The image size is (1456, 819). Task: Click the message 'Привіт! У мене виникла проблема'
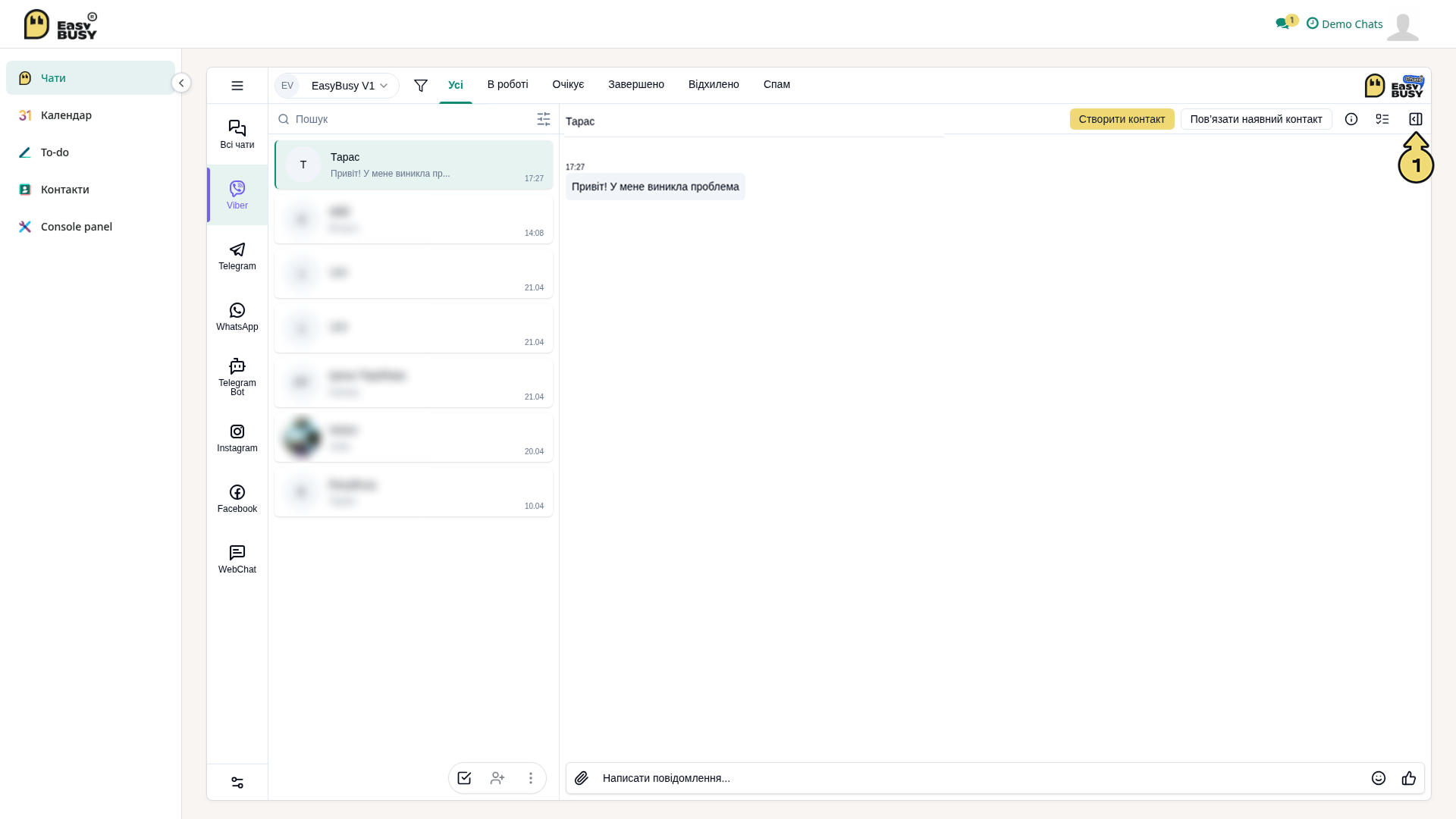point(655,187)
